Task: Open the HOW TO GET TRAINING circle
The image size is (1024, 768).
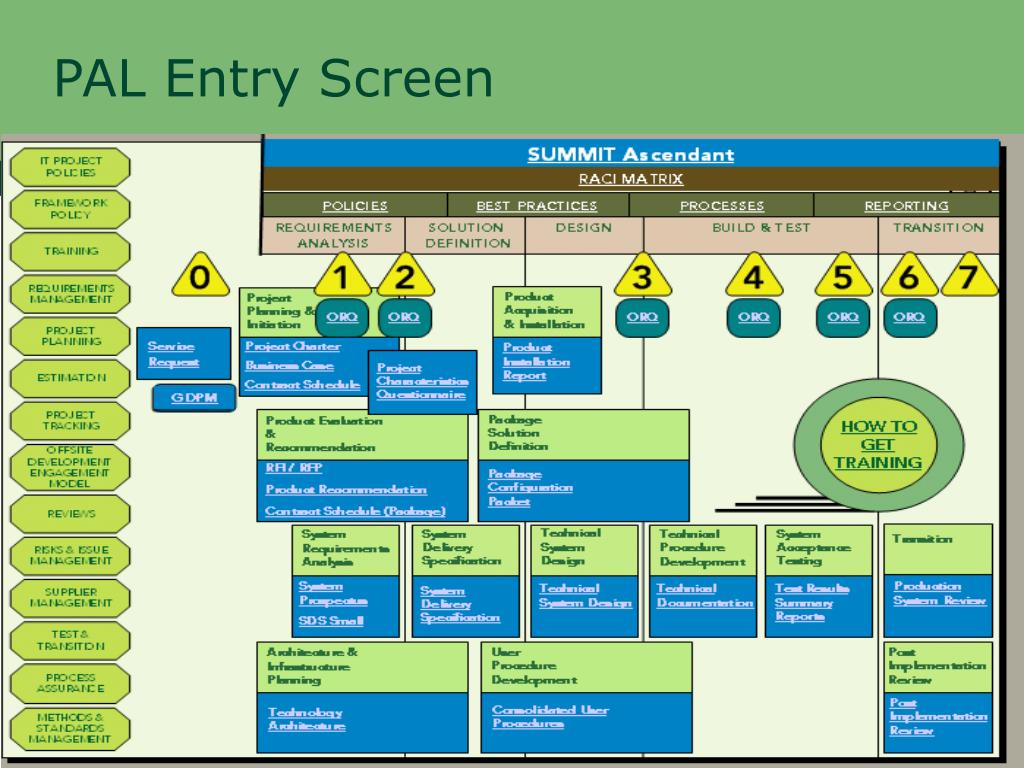Action: coord(878,445)
